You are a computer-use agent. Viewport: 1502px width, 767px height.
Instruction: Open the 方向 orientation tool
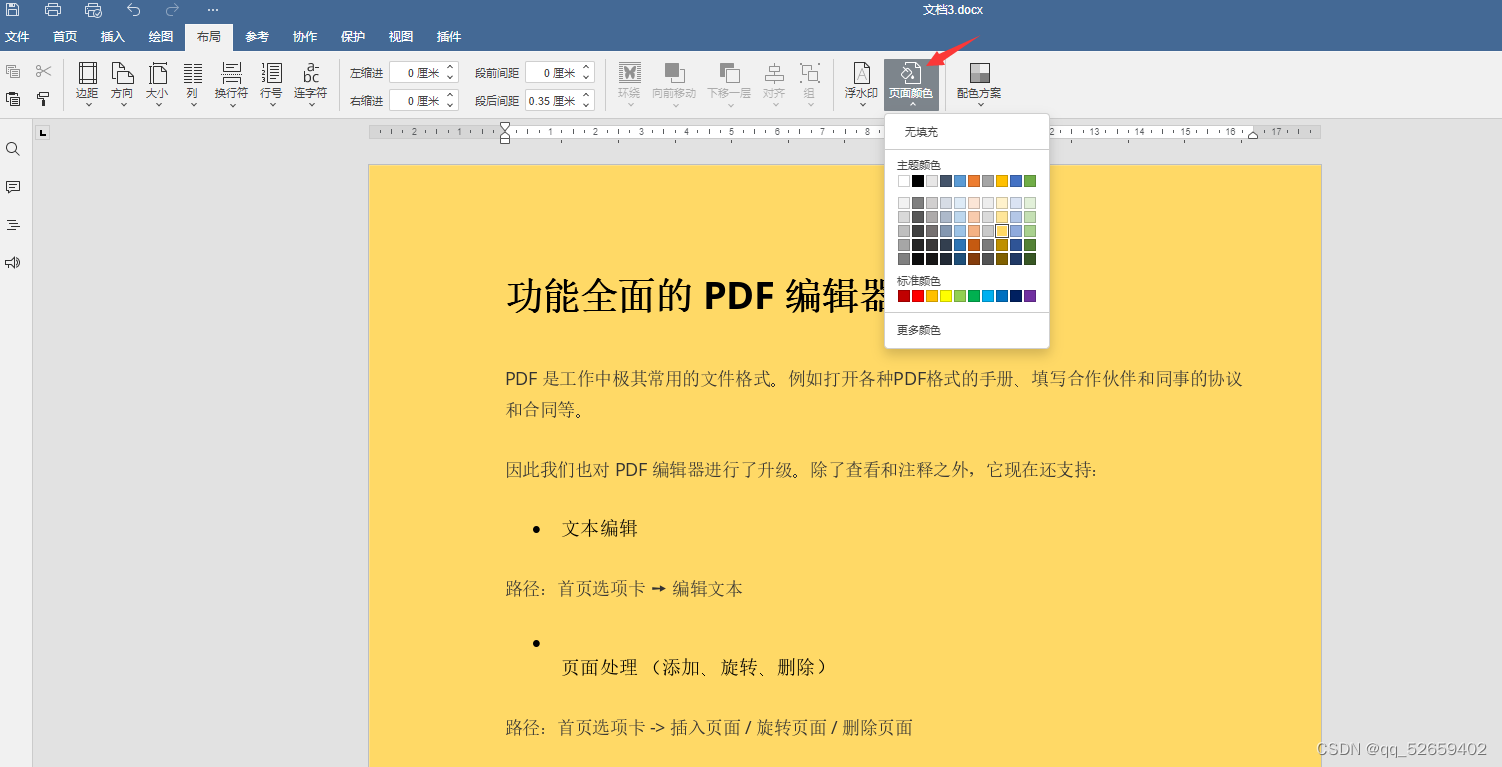tap(122, 83)
